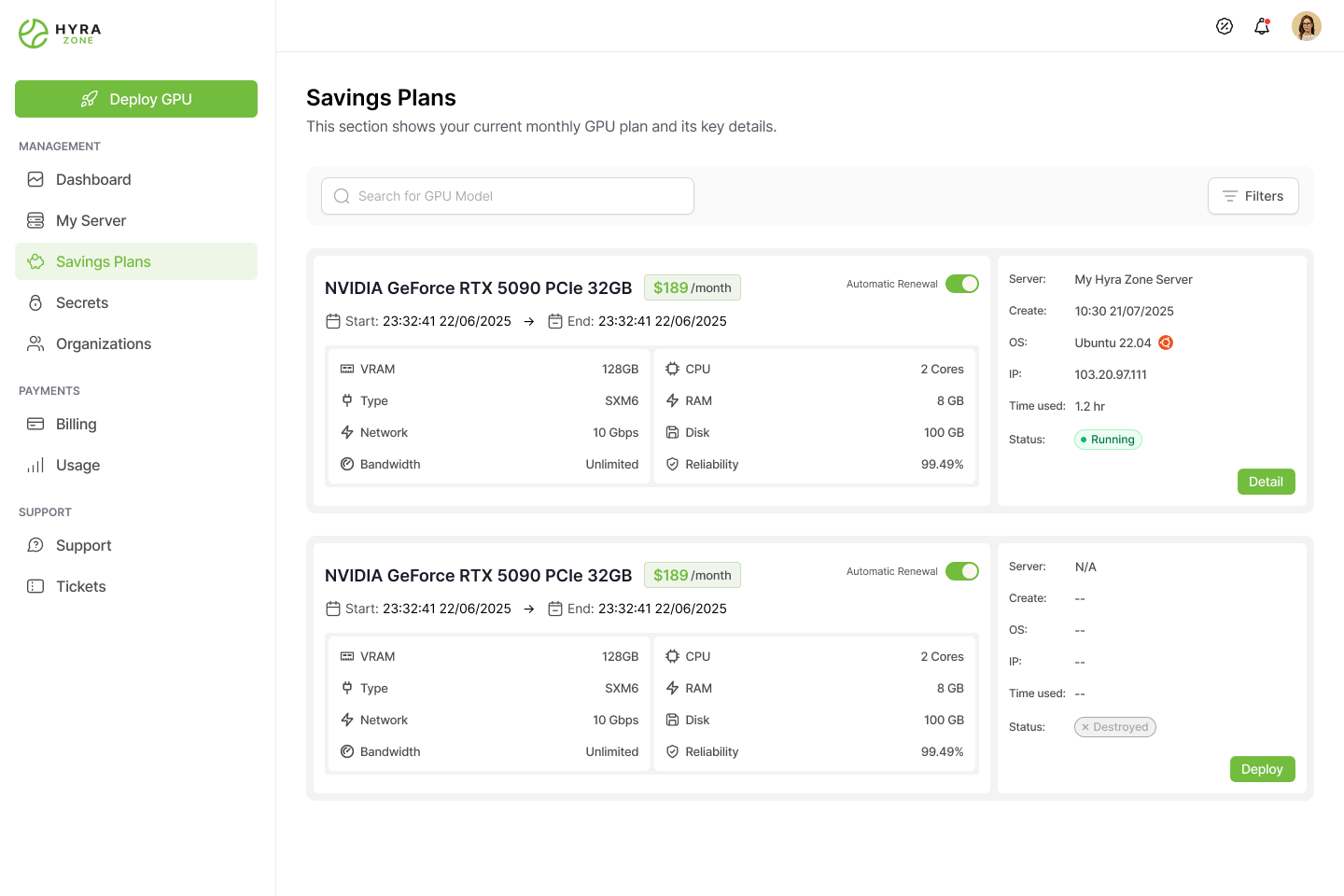The image size is (1344, 896).
Task: Click the Usage bar chart icon
Action: [x=35, y=465]
